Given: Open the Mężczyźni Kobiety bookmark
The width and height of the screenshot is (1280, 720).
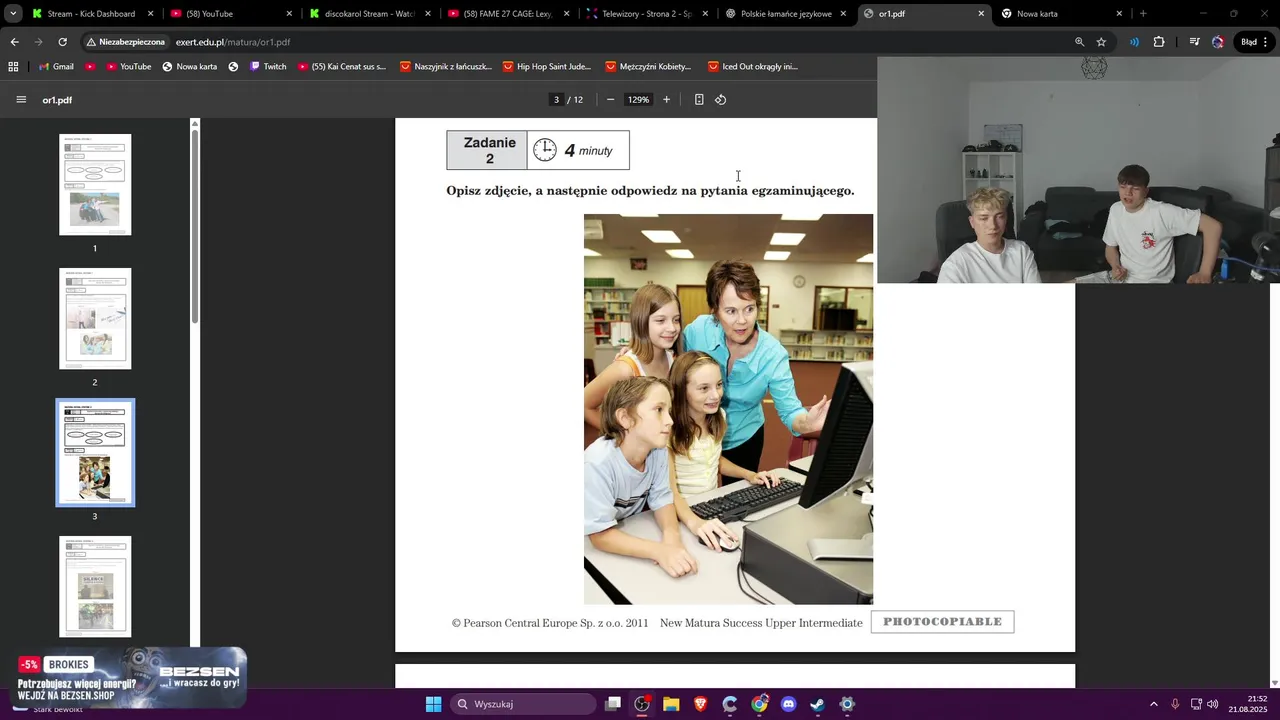Looking at the screenshot, I should click(x=648, y=66).
